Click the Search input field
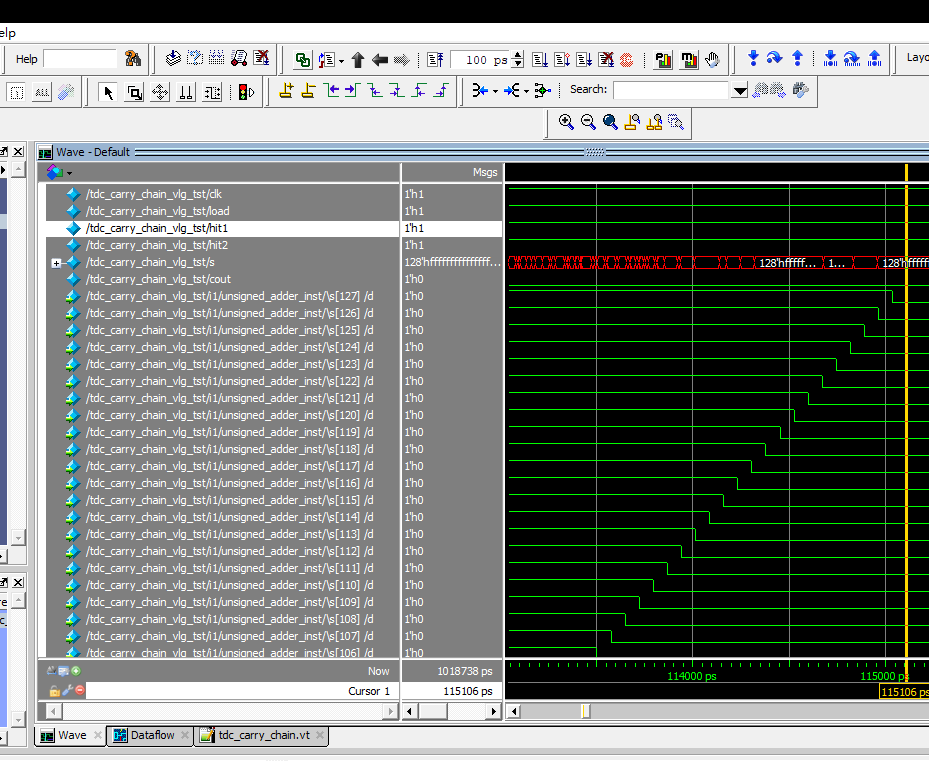 [x=671, y=90]
